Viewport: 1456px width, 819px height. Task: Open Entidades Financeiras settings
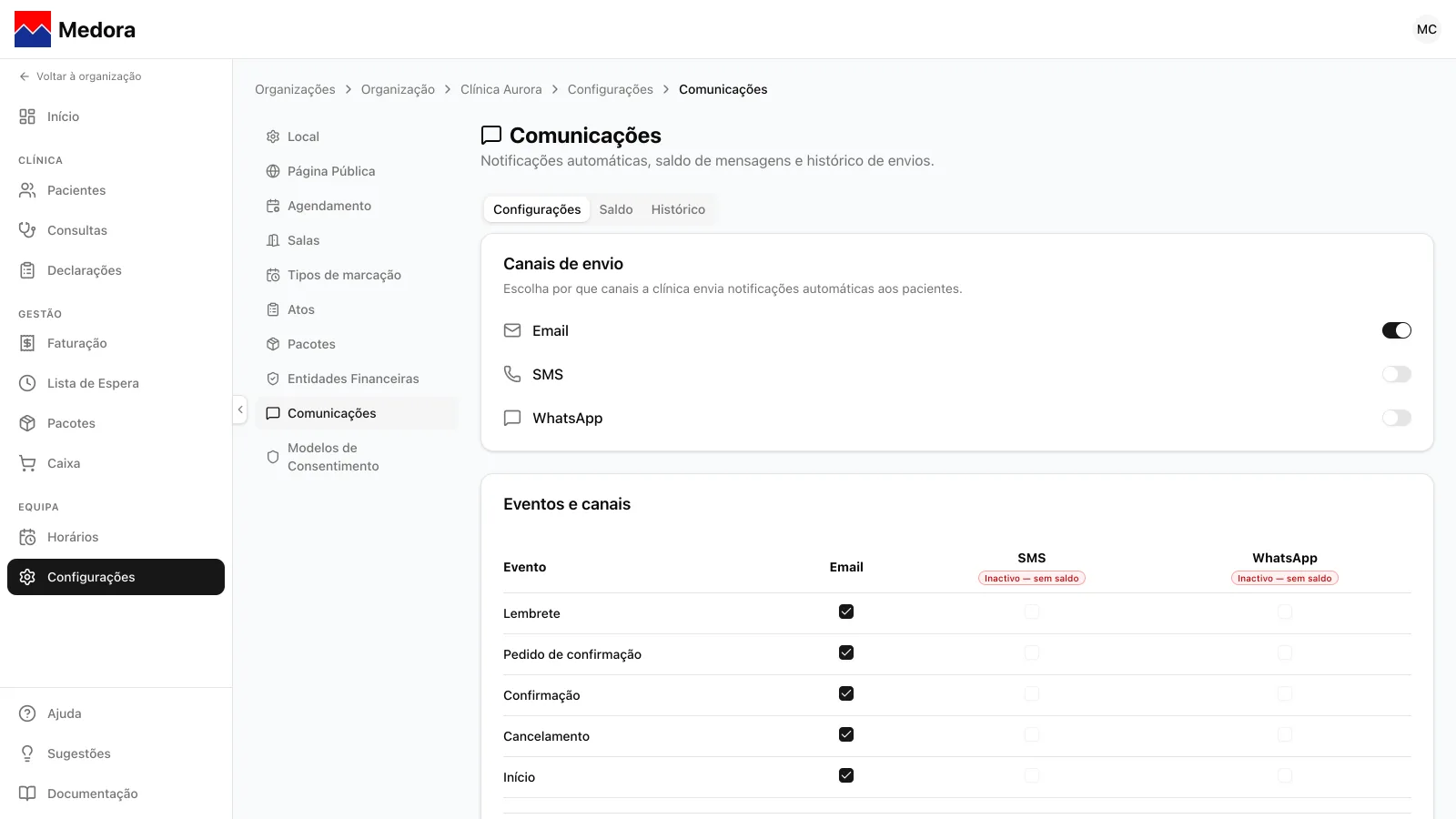pos(357,379)
